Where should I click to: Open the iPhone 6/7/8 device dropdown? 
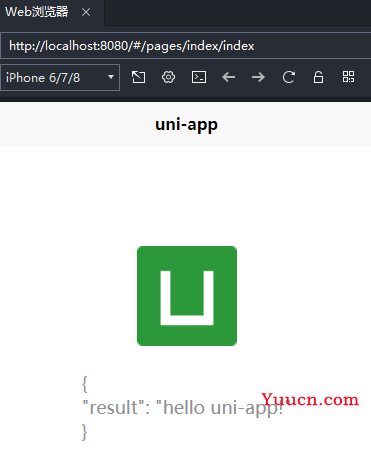tap(60, 78)
